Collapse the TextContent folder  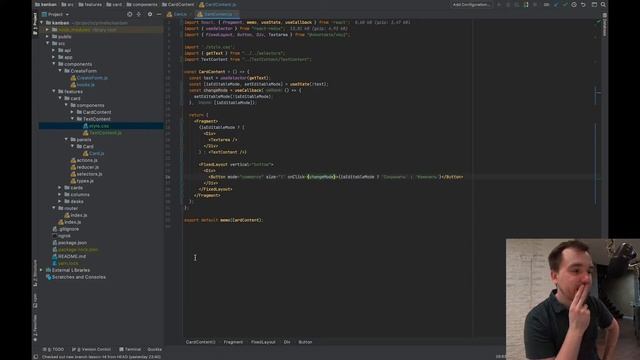point(72,119)
